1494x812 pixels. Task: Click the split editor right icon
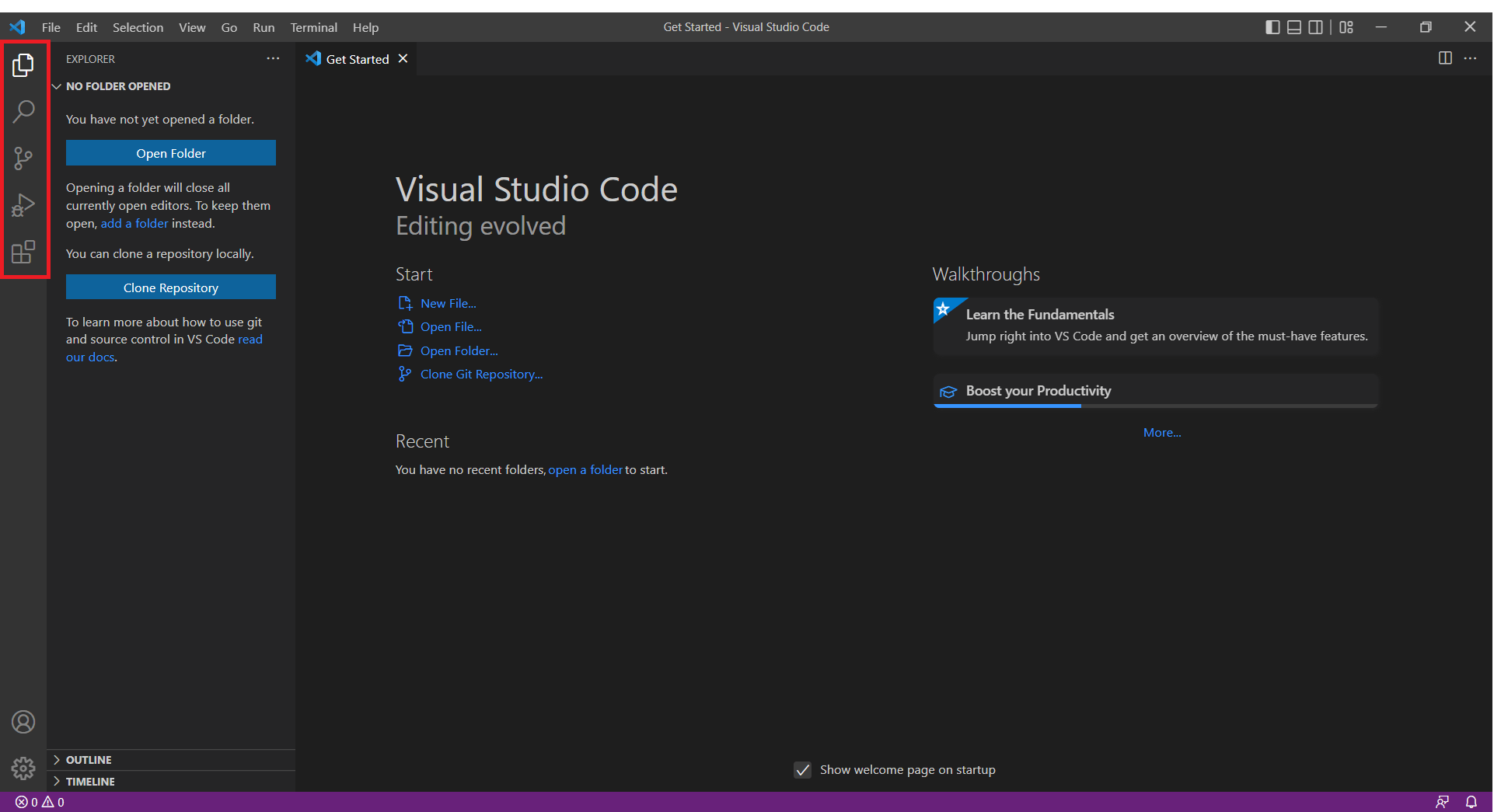[x=1445, y=58]
